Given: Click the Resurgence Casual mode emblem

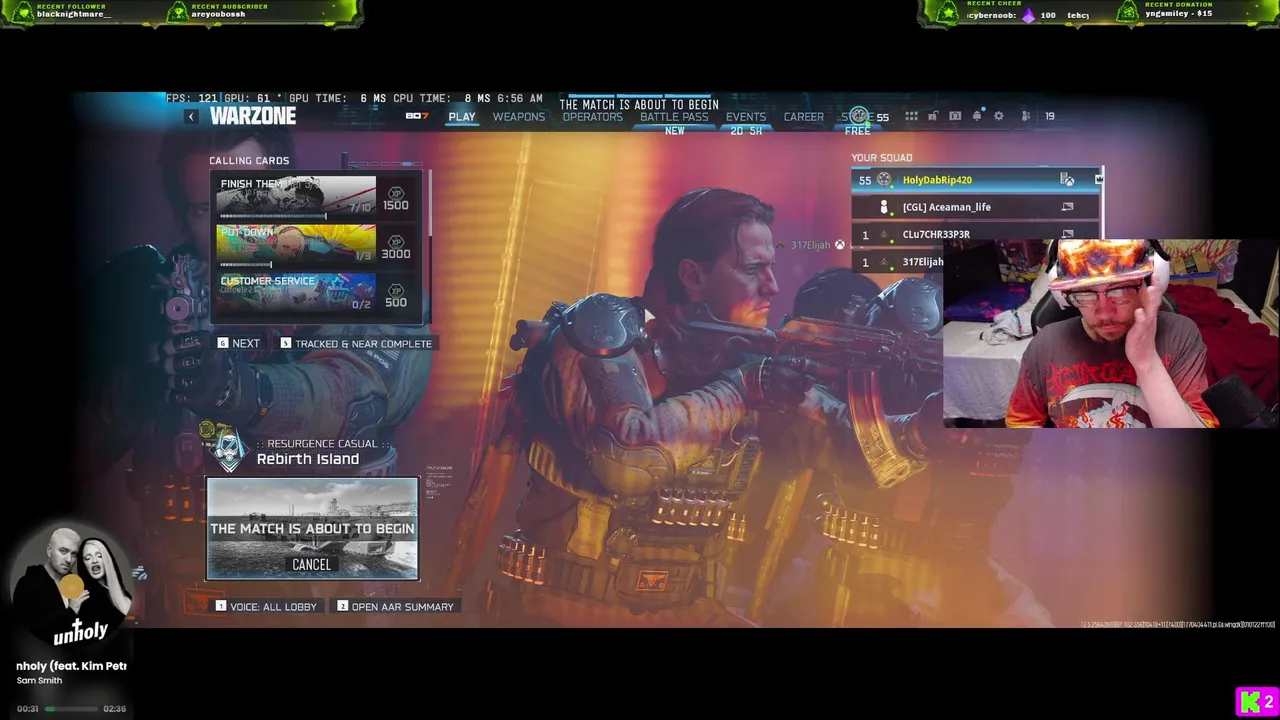Looking at the screenshot, I should 228,450.
